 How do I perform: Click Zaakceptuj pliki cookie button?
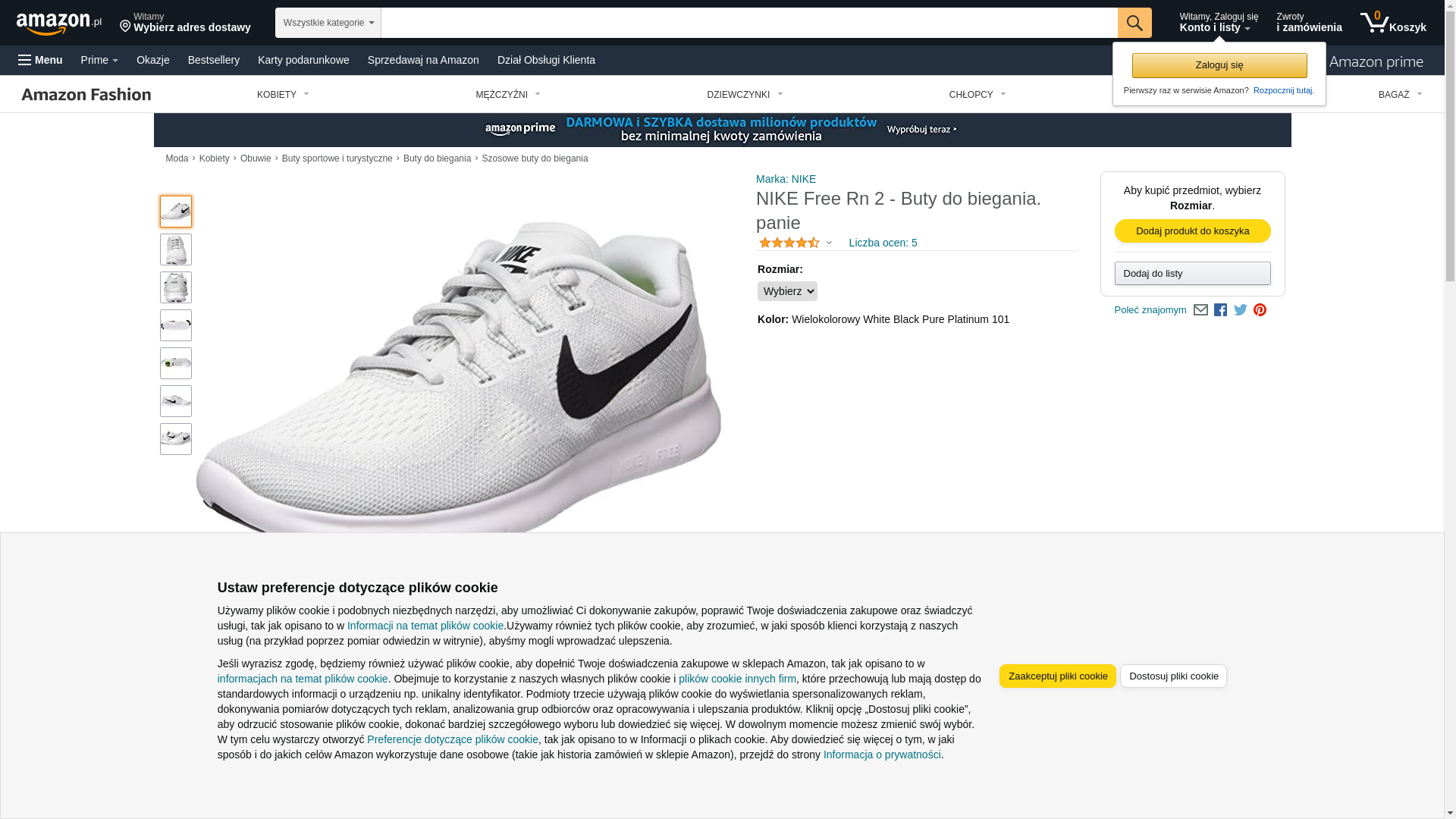tap(1057, 676)
